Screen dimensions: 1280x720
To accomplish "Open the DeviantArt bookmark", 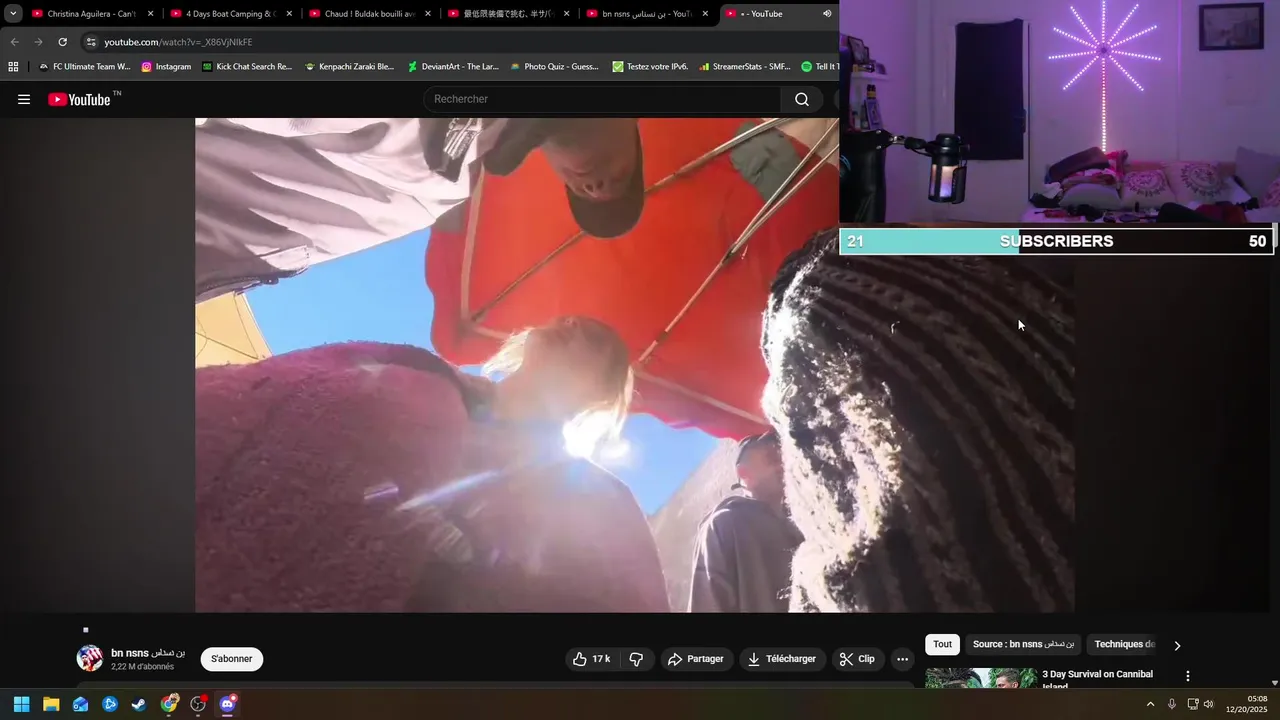I will point(453,67).
